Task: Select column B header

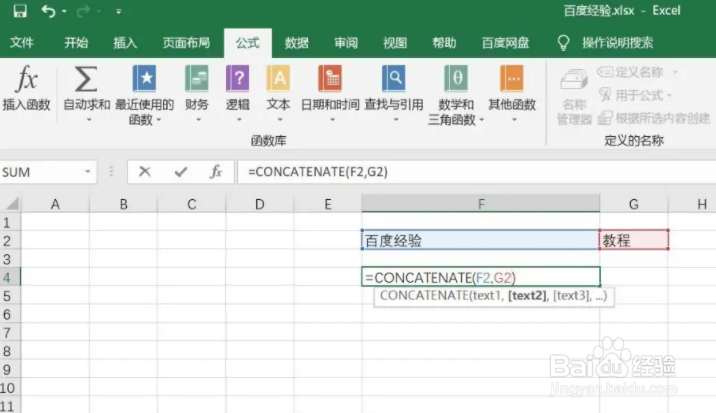Action: pyautogui.click(x=123, y=204)
